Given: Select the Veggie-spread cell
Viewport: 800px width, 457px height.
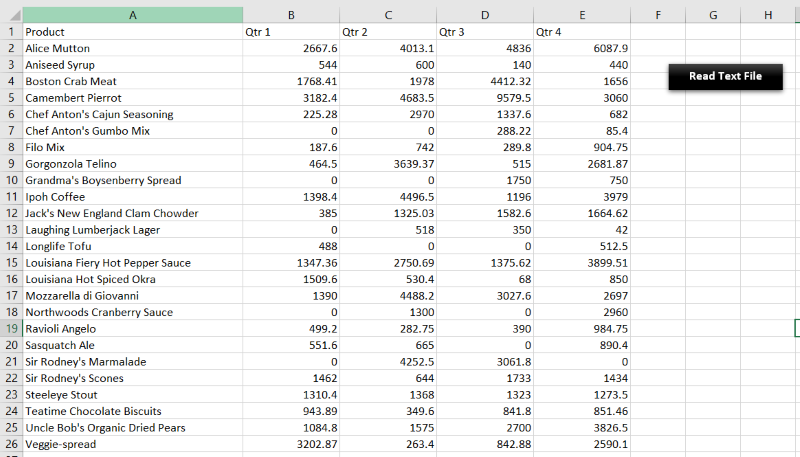Looking at the screenshot, I should tap(133, 444).
